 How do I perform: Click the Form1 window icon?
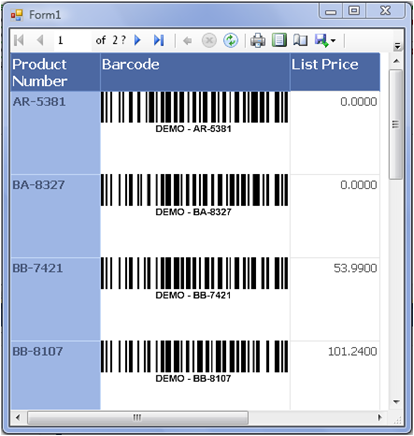point(17,15)
